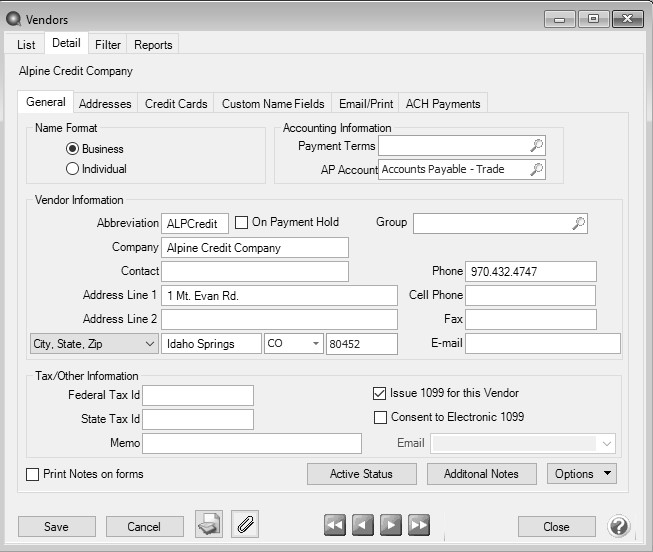Expand the Email dropdown in Tax section
The image size is (653, 552).
pos(606,443)
